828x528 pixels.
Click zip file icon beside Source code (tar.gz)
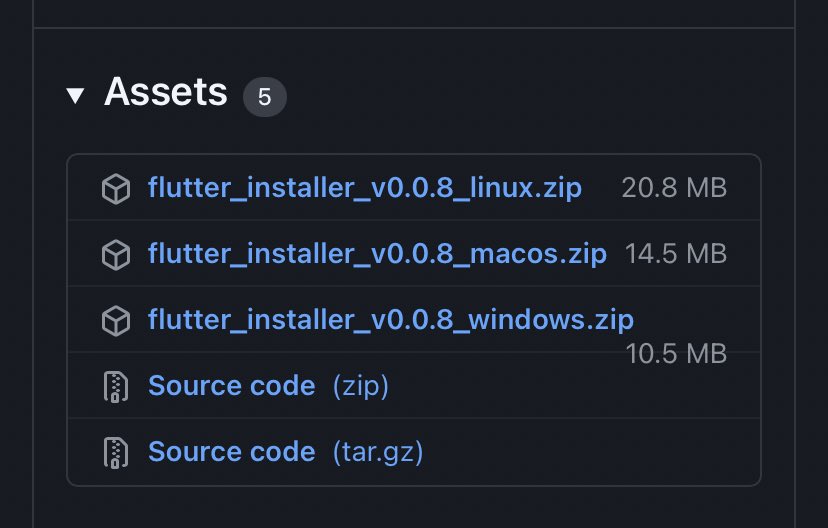point(116,453)
